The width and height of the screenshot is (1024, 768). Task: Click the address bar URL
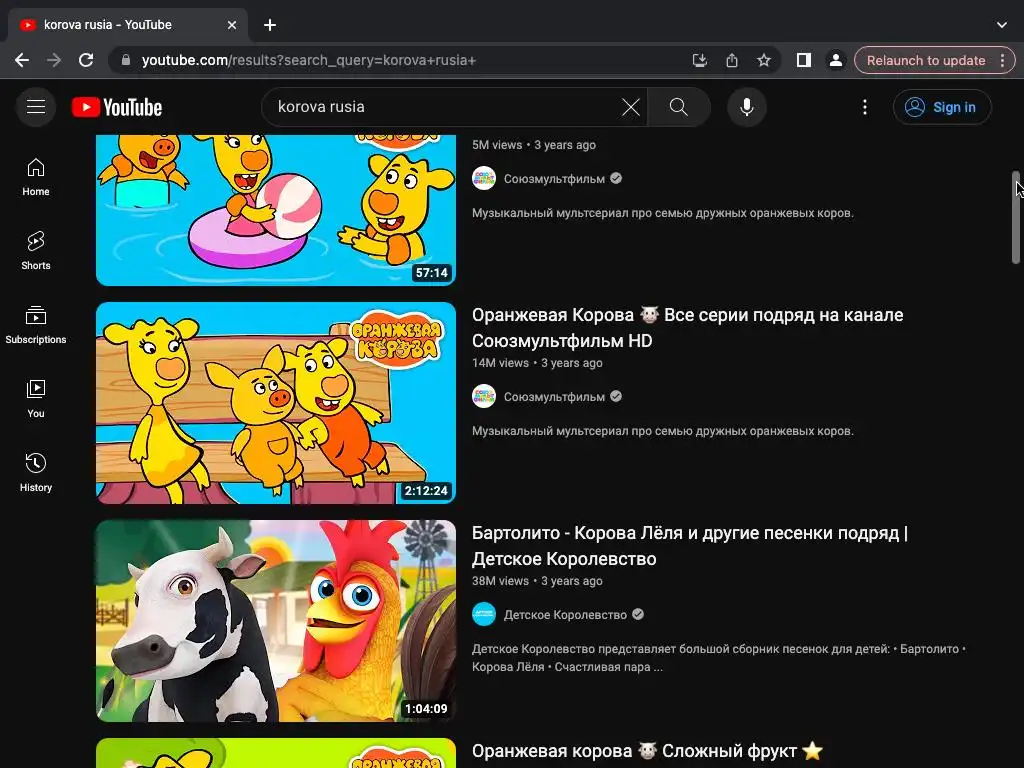[308, 60]
